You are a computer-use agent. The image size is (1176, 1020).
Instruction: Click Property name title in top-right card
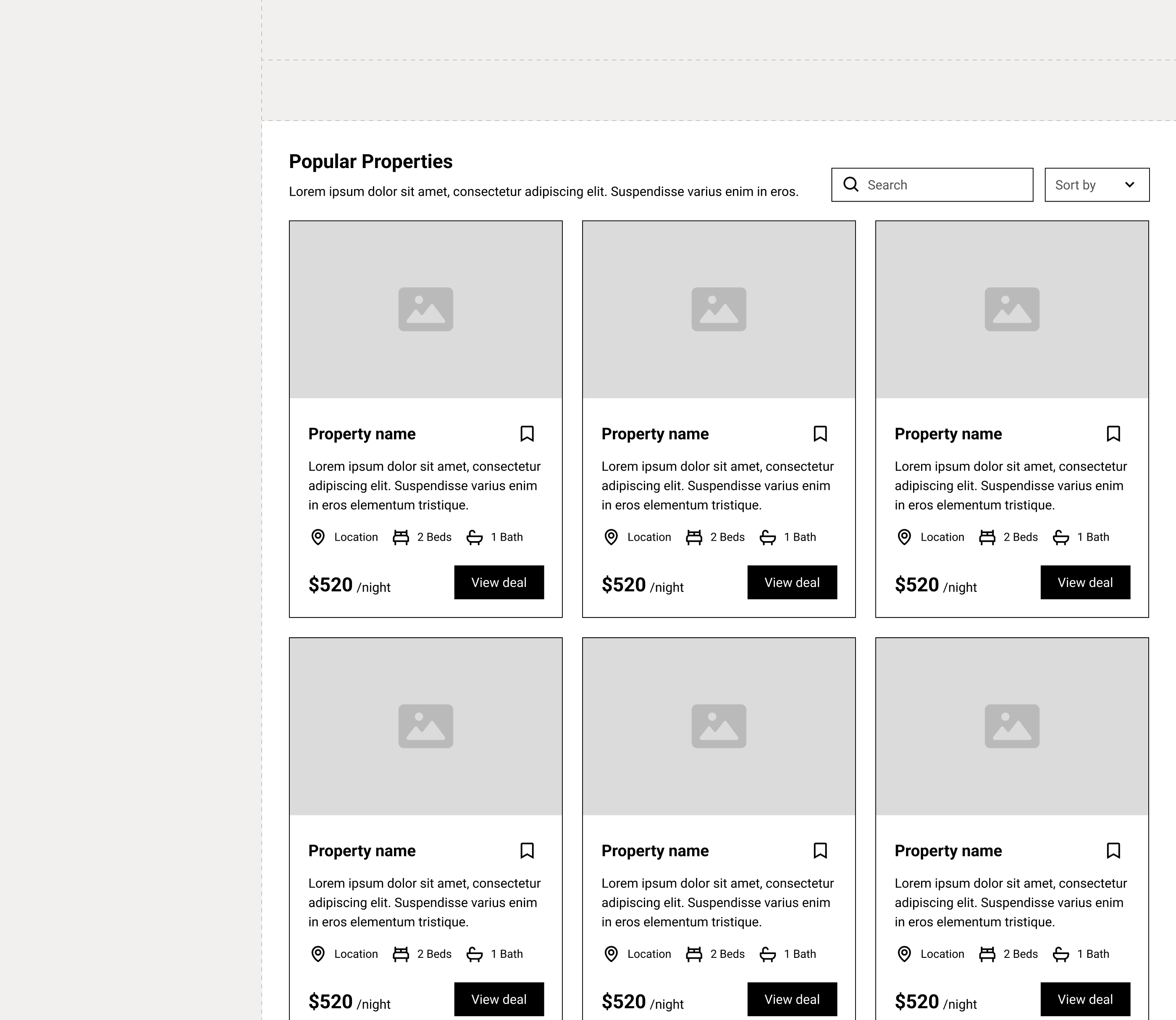(x=948, y=434)
